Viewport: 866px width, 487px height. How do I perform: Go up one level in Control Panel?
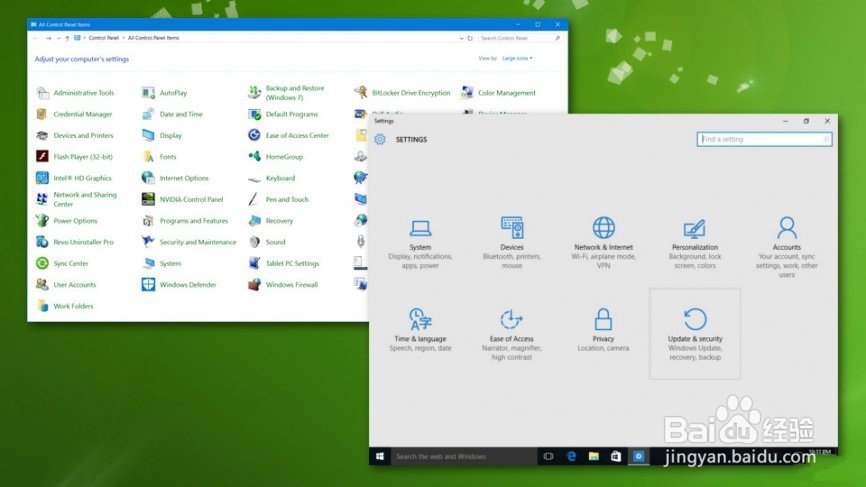tap(67, 38)
